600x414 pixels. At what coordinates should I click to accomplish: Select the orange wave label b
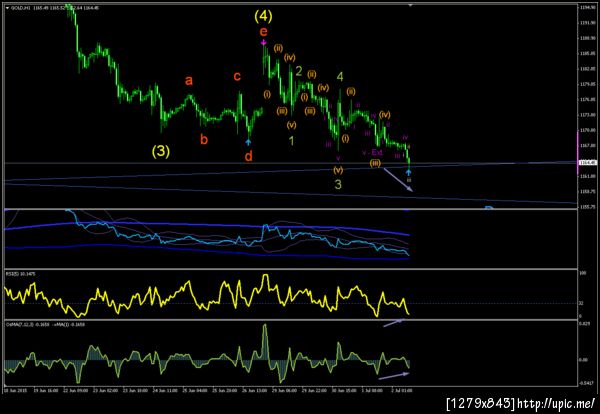coord(204,140)
